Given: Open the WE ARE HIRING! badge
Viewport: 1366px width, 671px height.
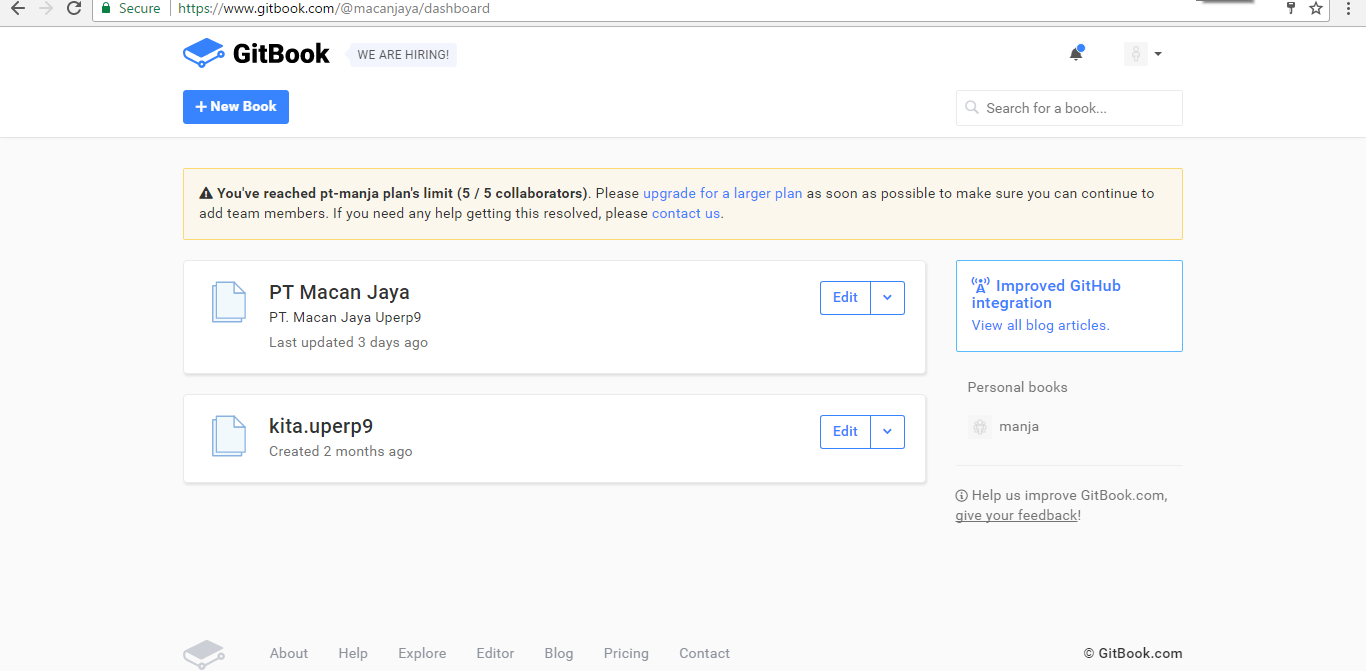Looking at the screenshot, I should (x=402, y=55).
